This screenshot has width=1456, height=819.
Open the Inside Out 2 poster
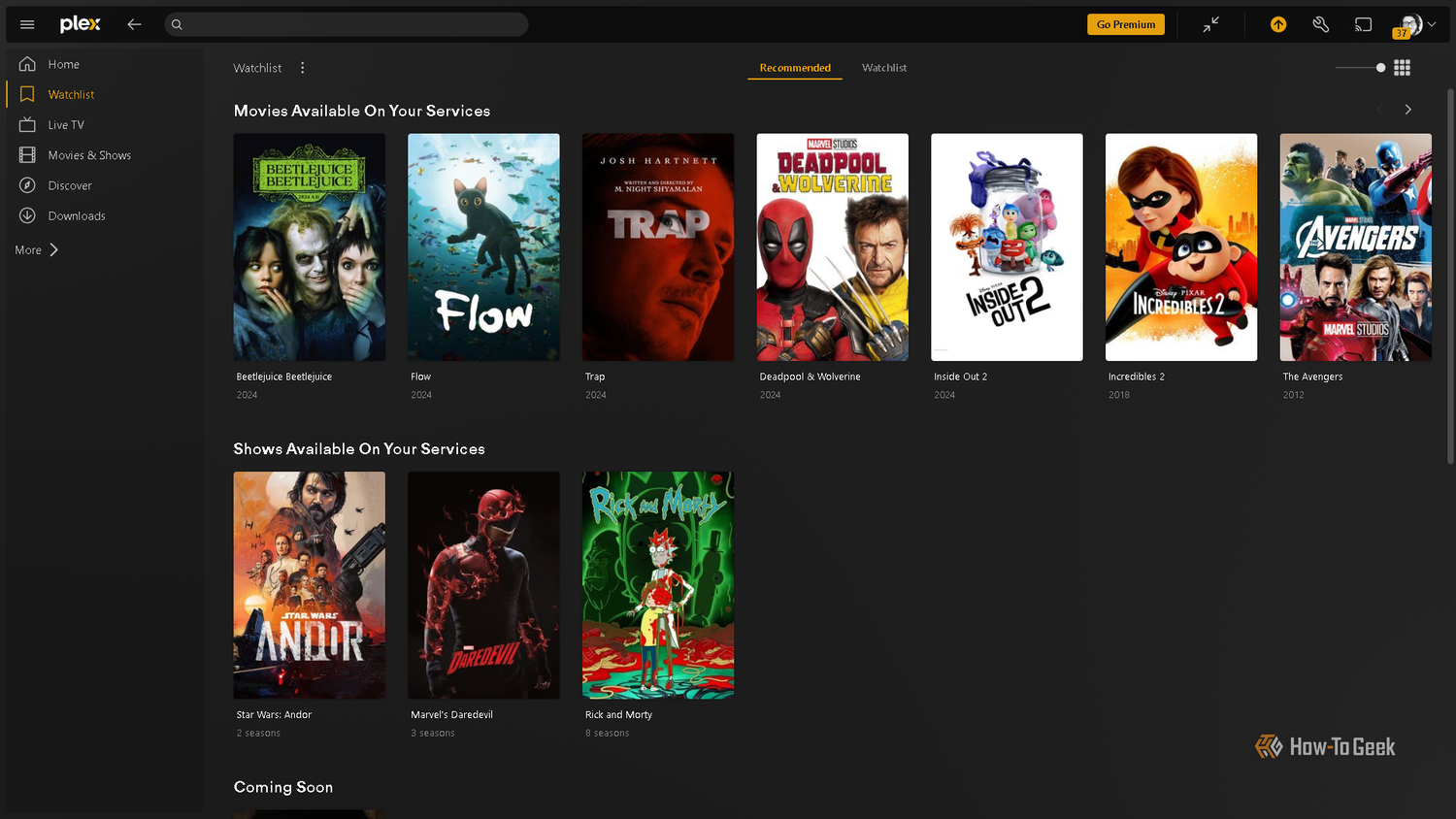click(x=1007, y=247)
